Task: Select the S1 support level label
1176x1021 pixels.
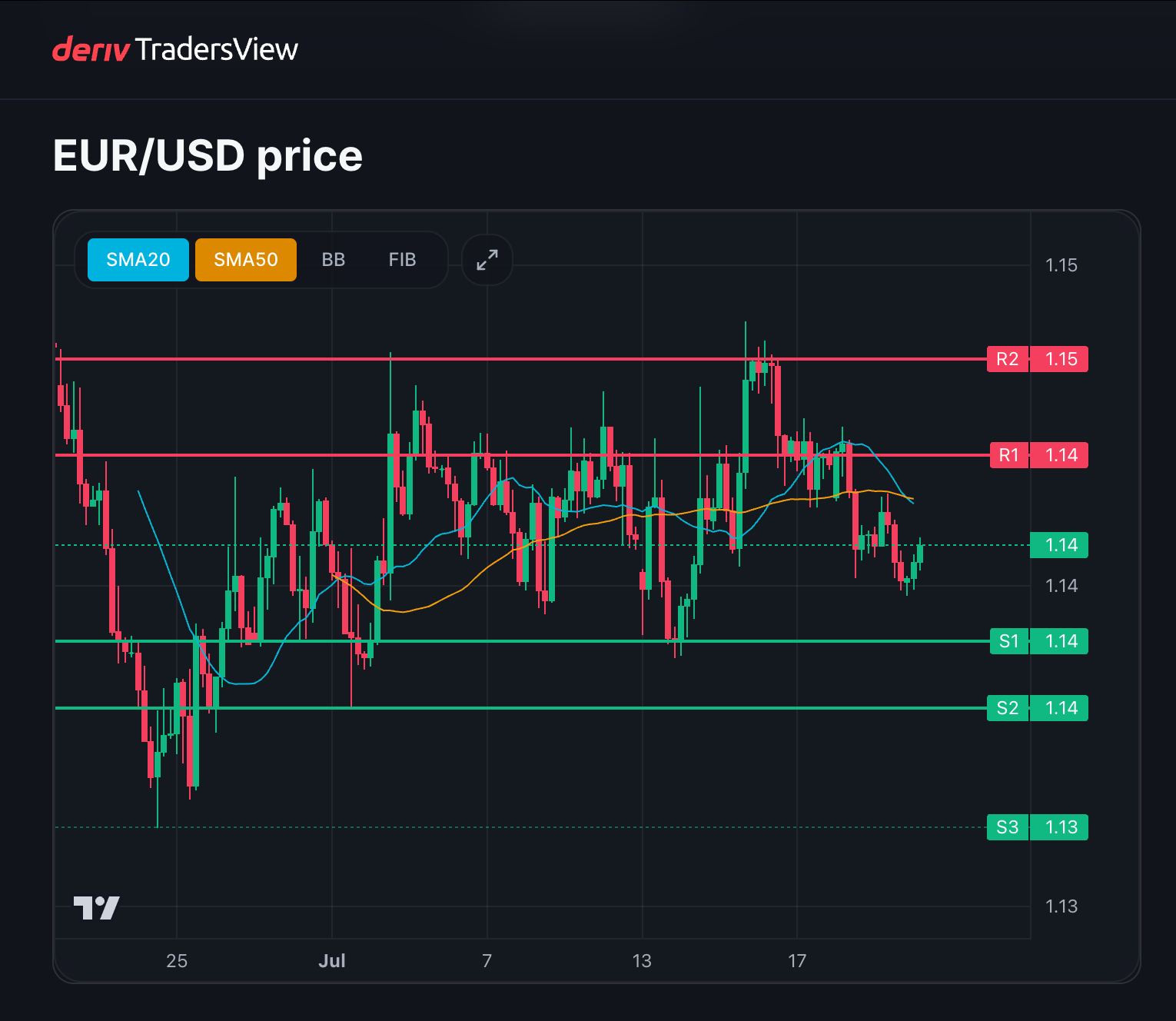Action: pos(1009,641)
